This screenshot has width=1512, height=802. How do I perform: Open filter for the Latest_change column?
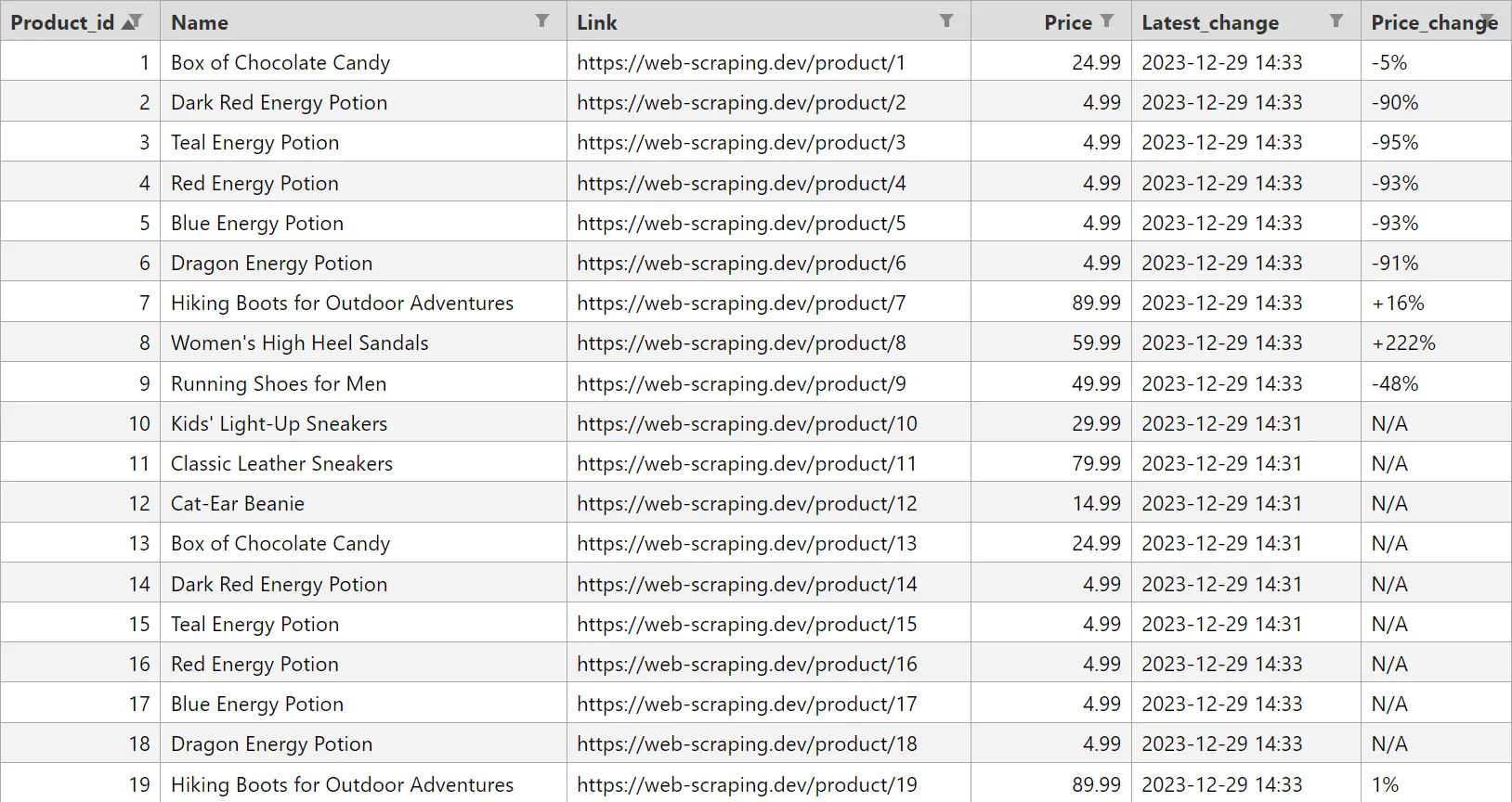click(x=1336, y=20)
